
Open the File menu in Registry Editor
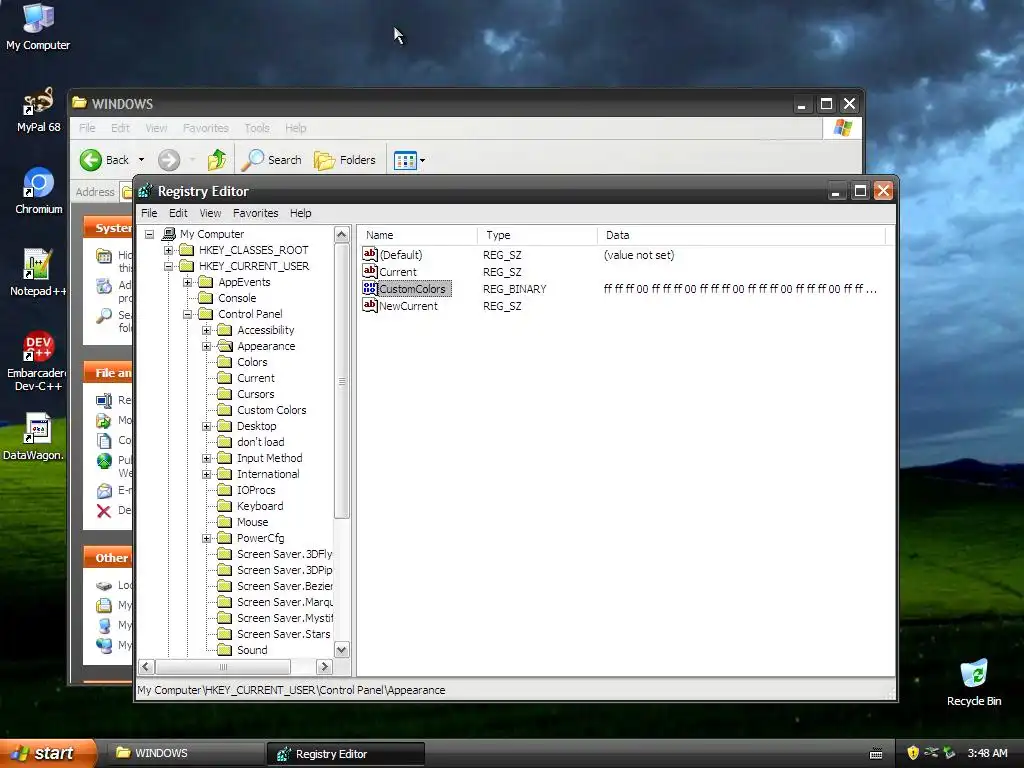tap(149, 213)
